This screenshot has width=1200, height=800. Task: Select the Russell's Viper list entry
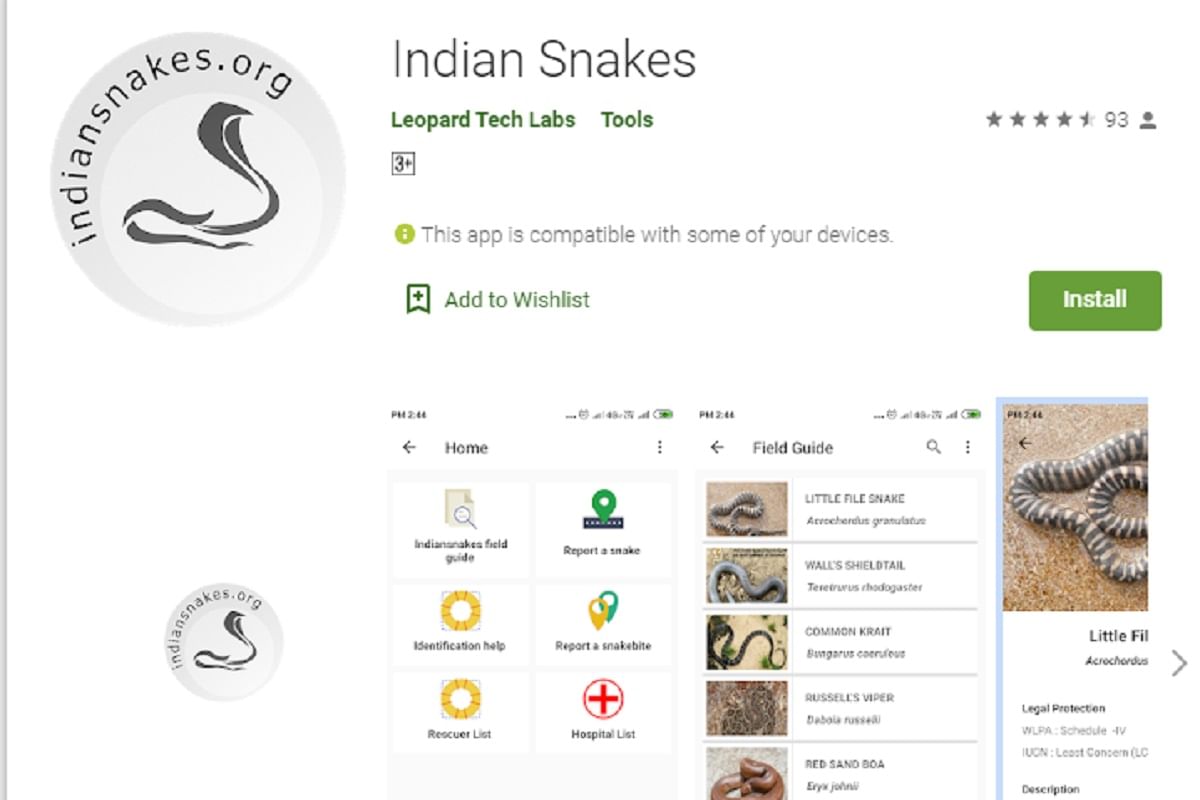(x=840, y=708)
